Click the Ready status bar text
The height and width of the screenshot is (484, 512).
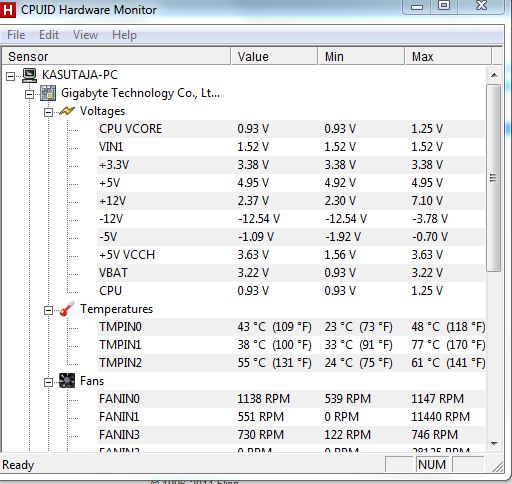point(18,465)
